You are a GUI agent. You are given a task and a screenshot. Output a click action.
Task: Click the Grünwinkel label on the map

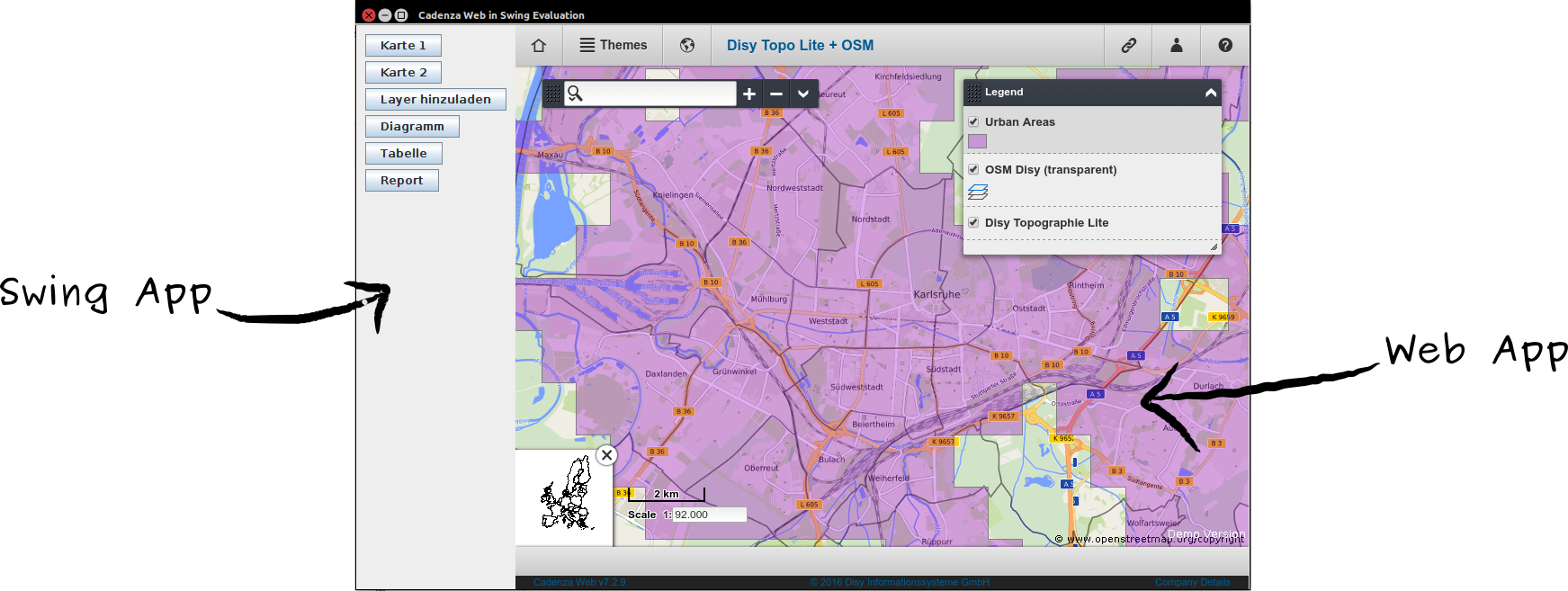tap(734, 371)
